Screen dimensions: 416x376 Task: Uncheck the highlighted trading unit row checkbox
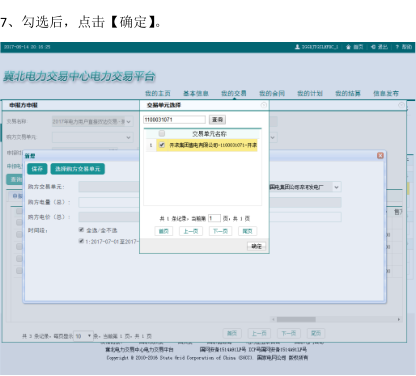tap(162, 145)
